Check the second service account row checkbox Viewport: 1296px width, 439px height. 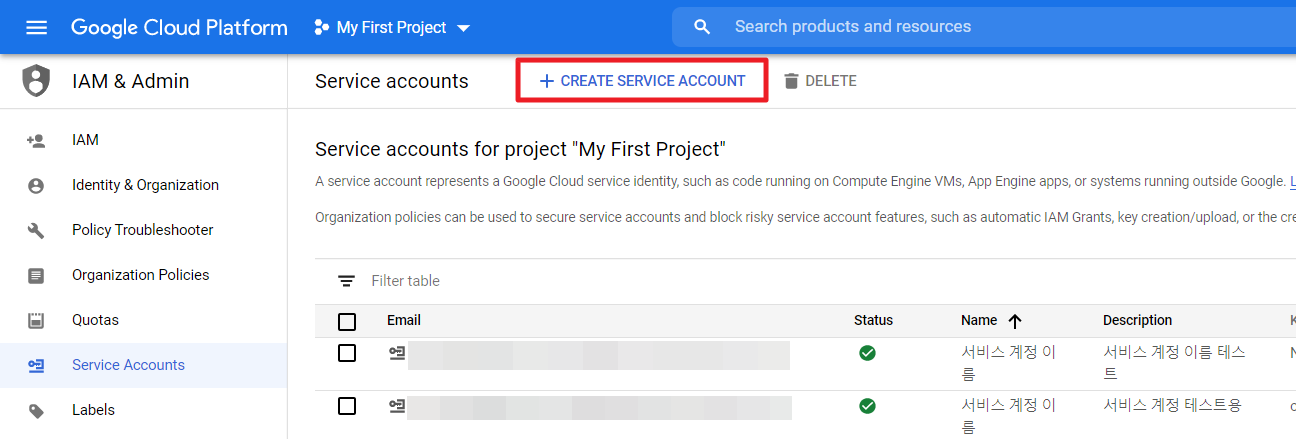point(347,406)
